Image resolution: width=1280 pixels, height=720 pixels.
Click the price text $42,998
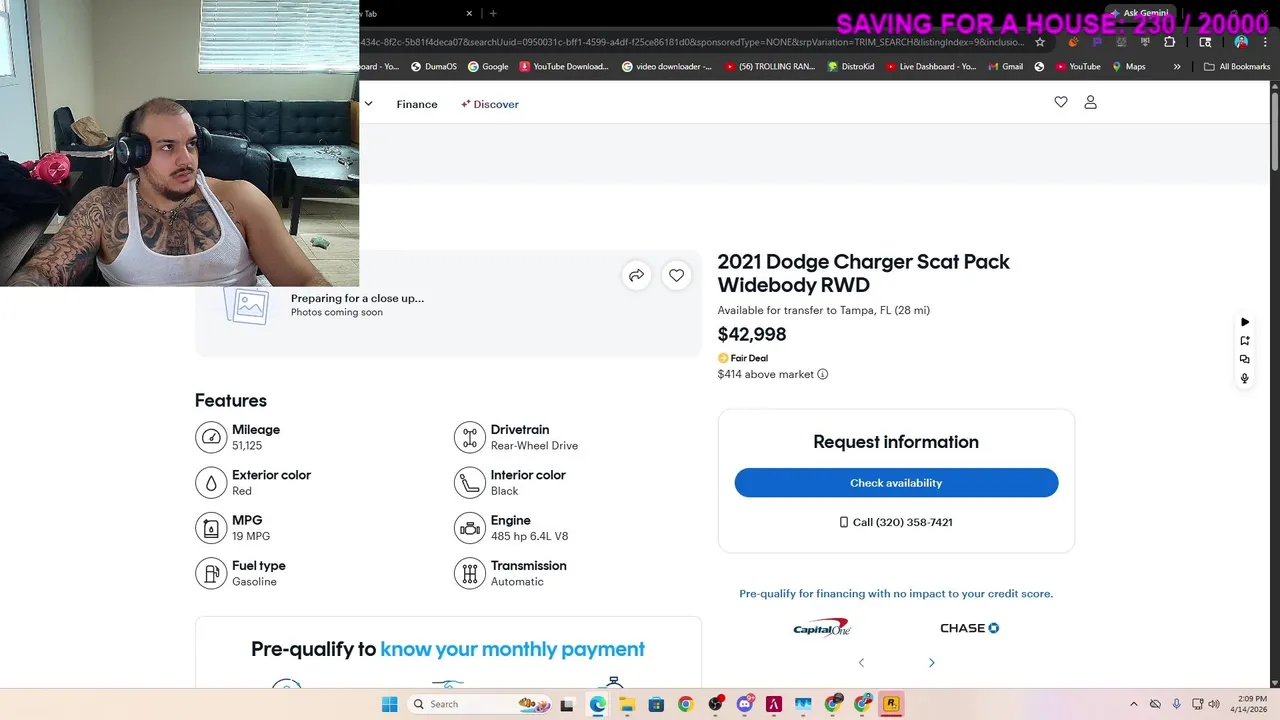point(752,334)
